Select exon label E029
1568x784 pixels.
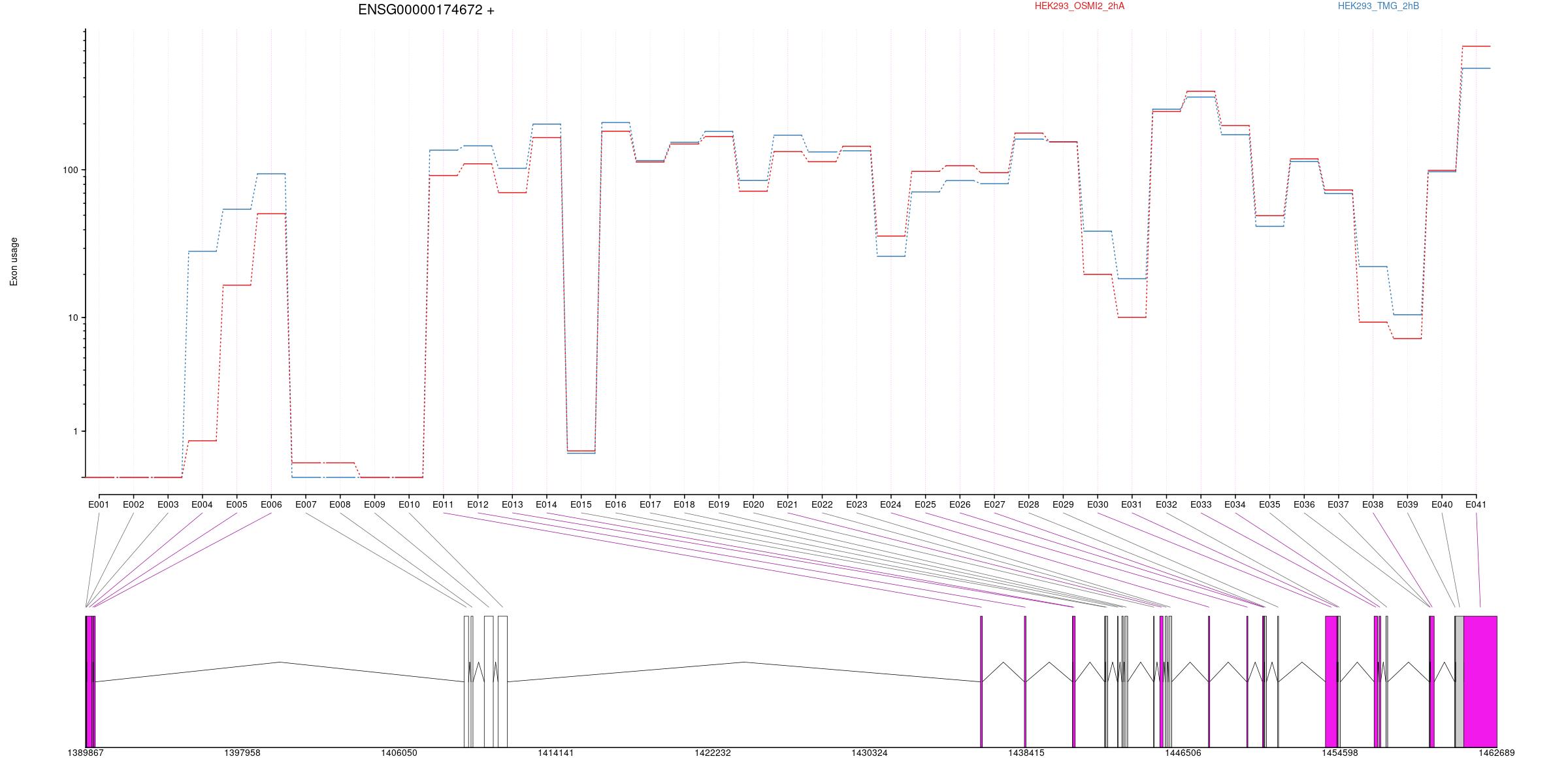pos(1063,504)
